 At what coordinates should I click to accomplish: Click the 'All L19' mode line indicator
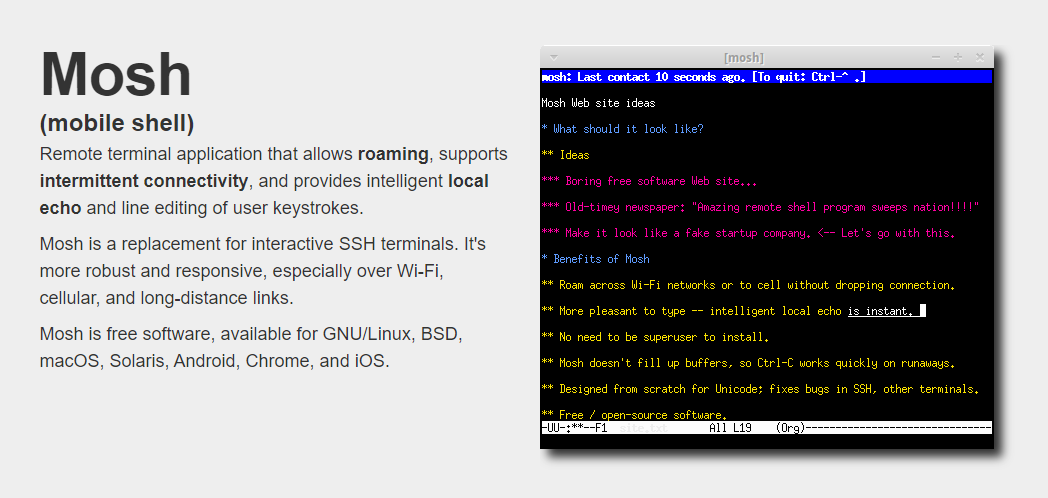tap(730, 428)
